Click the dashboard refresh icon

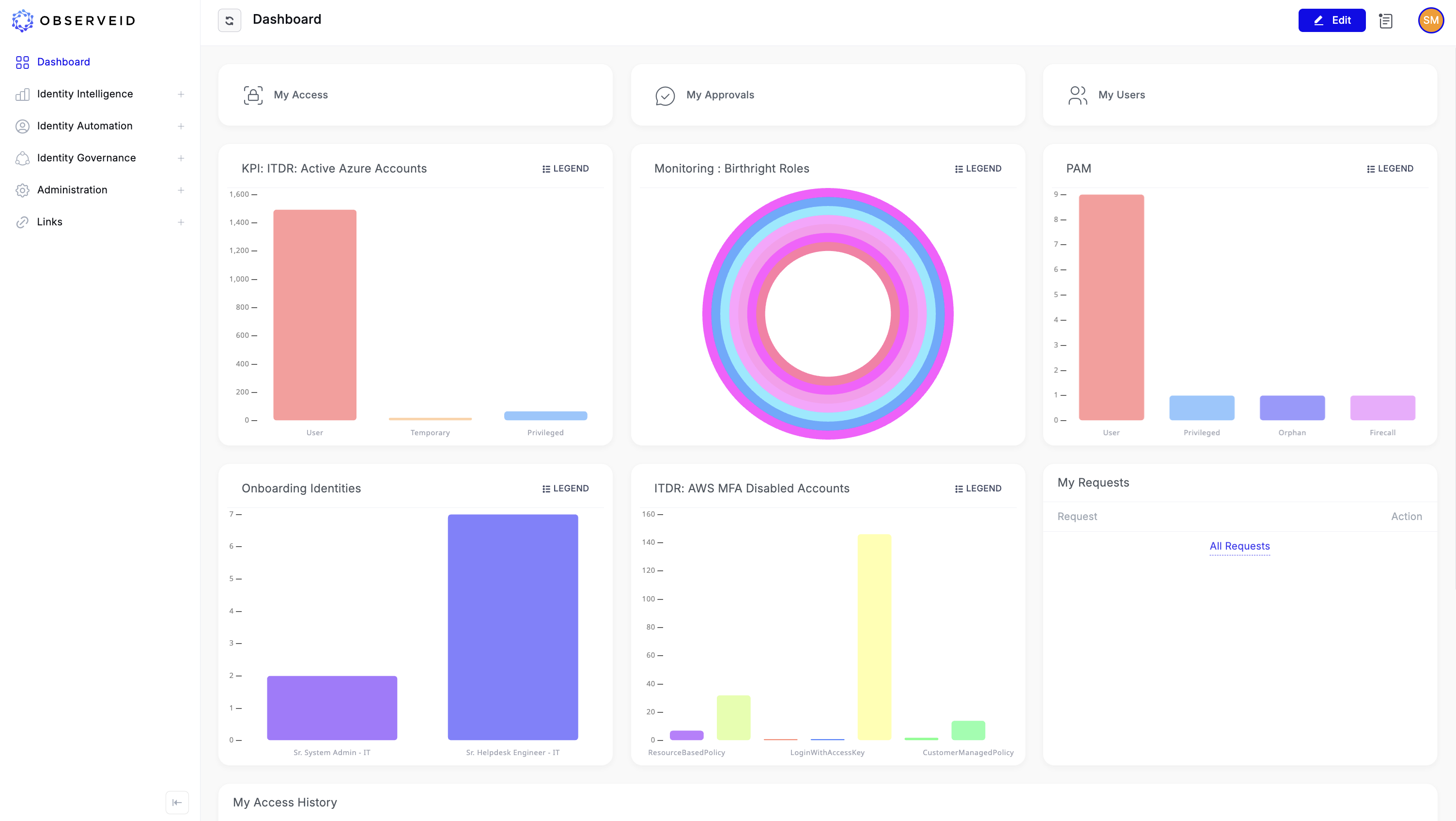tap(229, 20)
